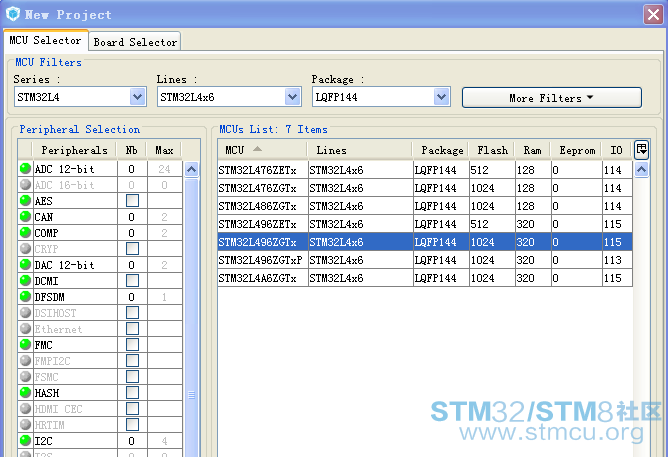Viewport: 668px width, 457px height.
Task: Click green status dot beside DAC 12-bit
Action: pos(26,264)
